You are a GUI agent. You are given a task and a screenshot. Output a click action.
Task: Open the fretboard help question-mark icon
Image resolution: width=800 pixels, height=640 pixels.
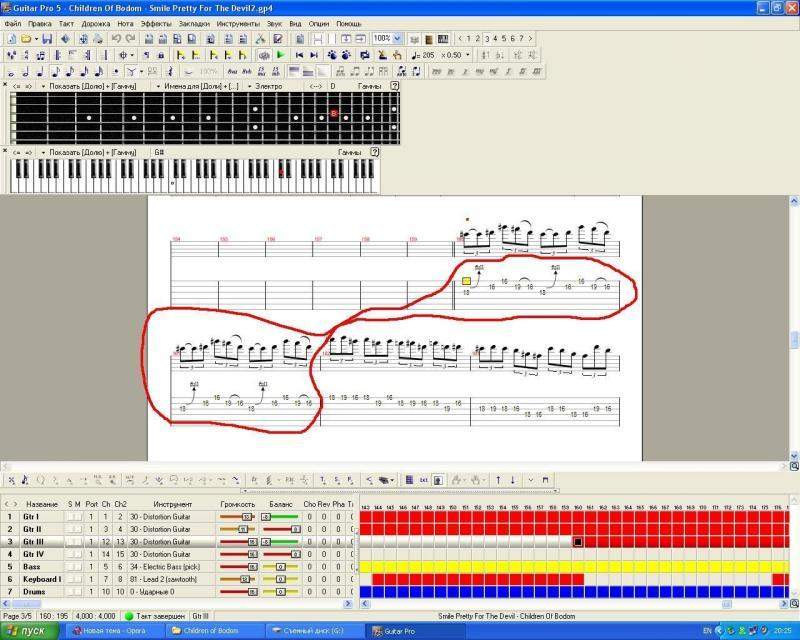tap(394, 87)
